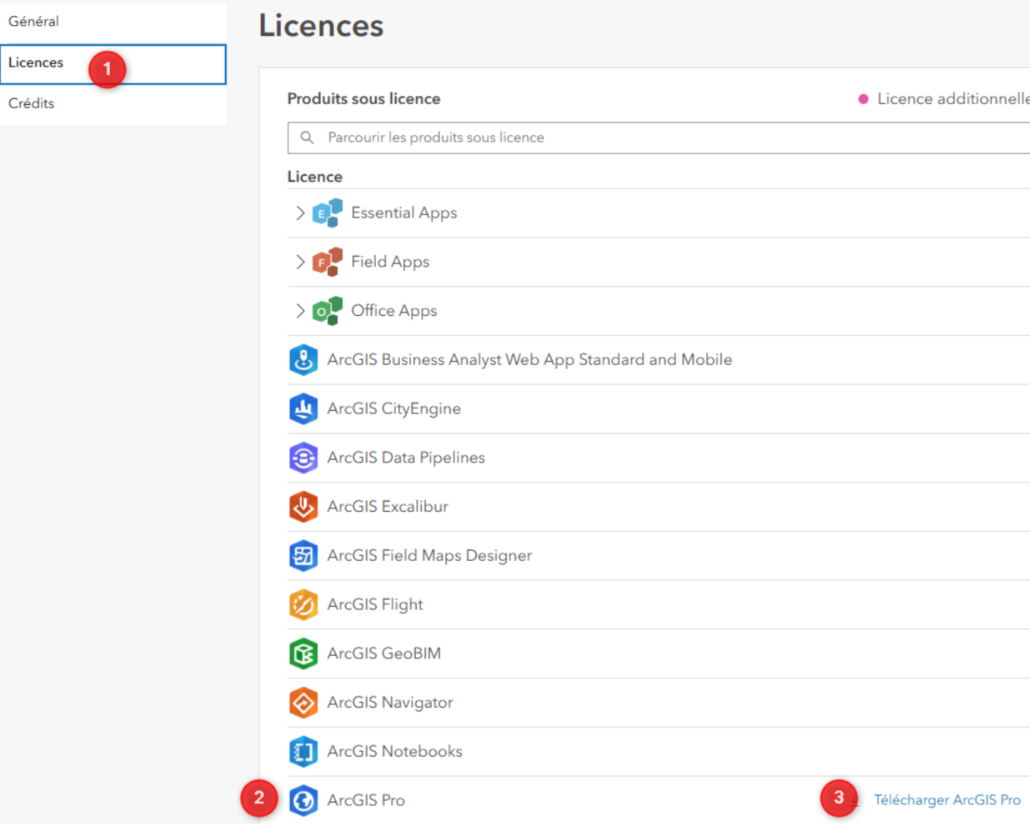Click the ArcGIS GeoBIM icon
The width and height of the screenshot is (1030, 824).
[x=303, y=654]
